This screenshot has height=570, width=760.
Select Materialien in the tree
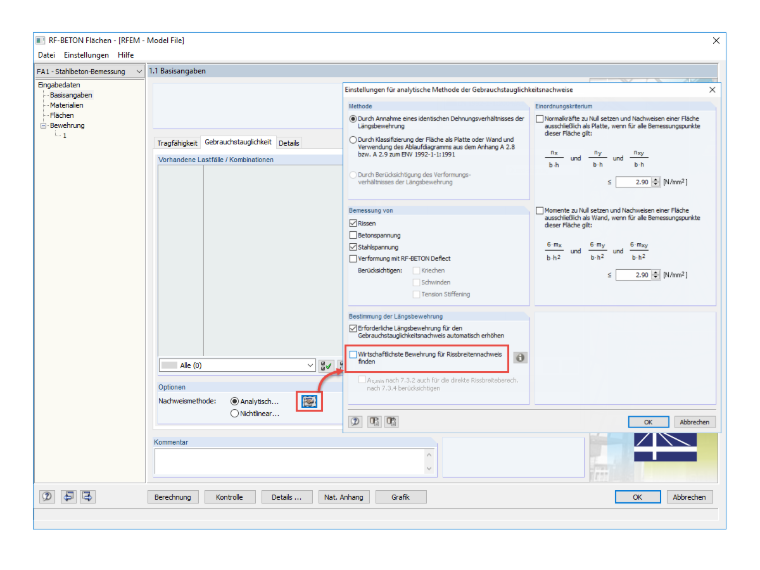pos(66,105)
